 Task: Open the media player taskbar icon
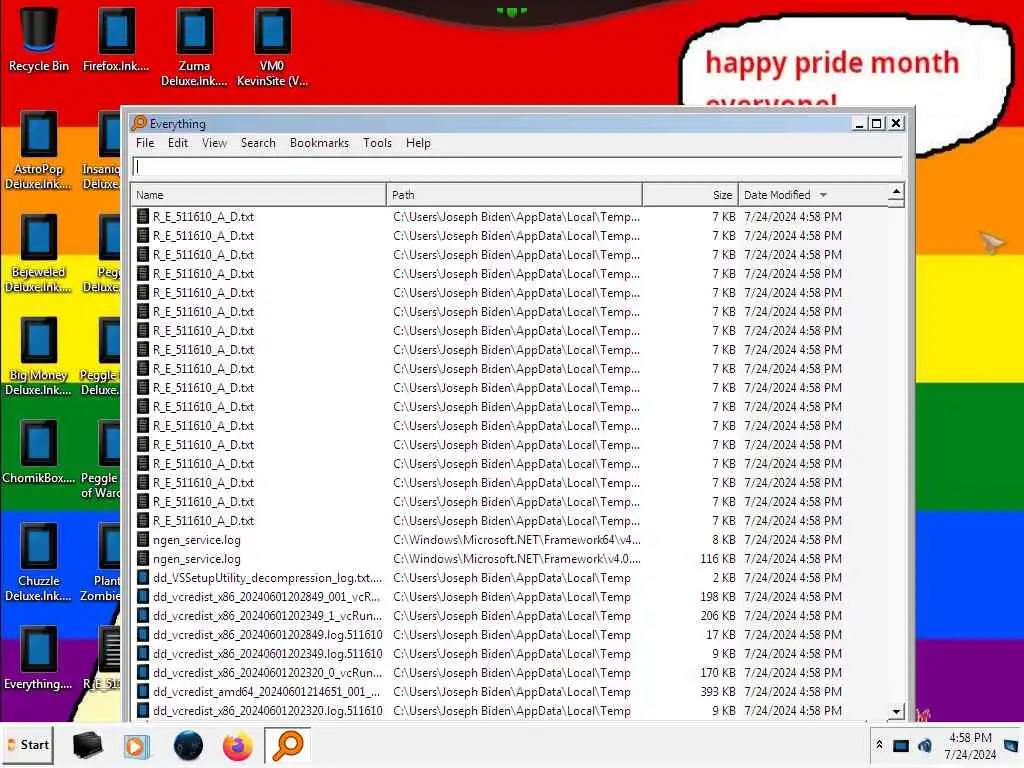click(x=136, y=745)
